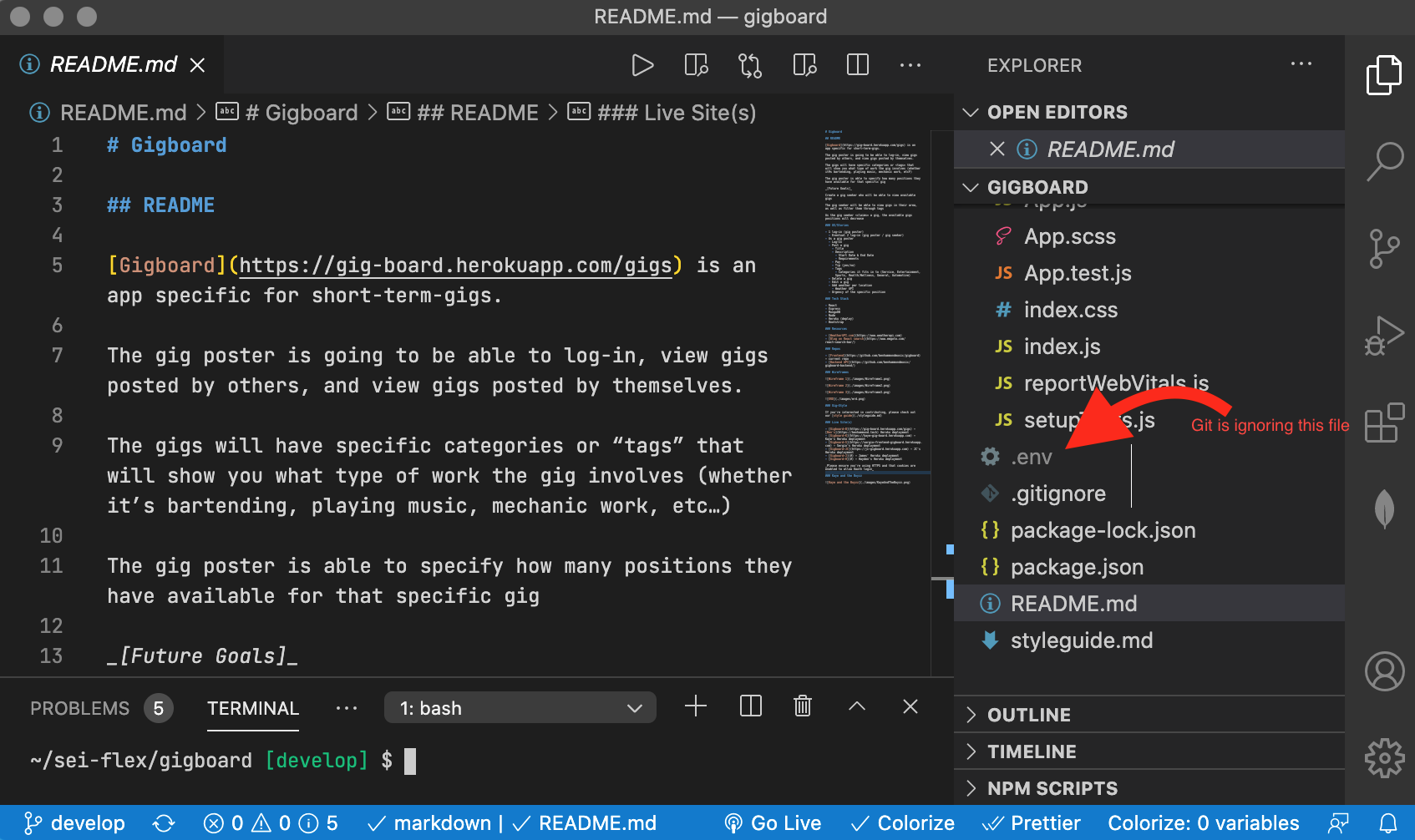Kill terminal with trash icon
Screen dimensions: 1415x840
coord(803,706)
